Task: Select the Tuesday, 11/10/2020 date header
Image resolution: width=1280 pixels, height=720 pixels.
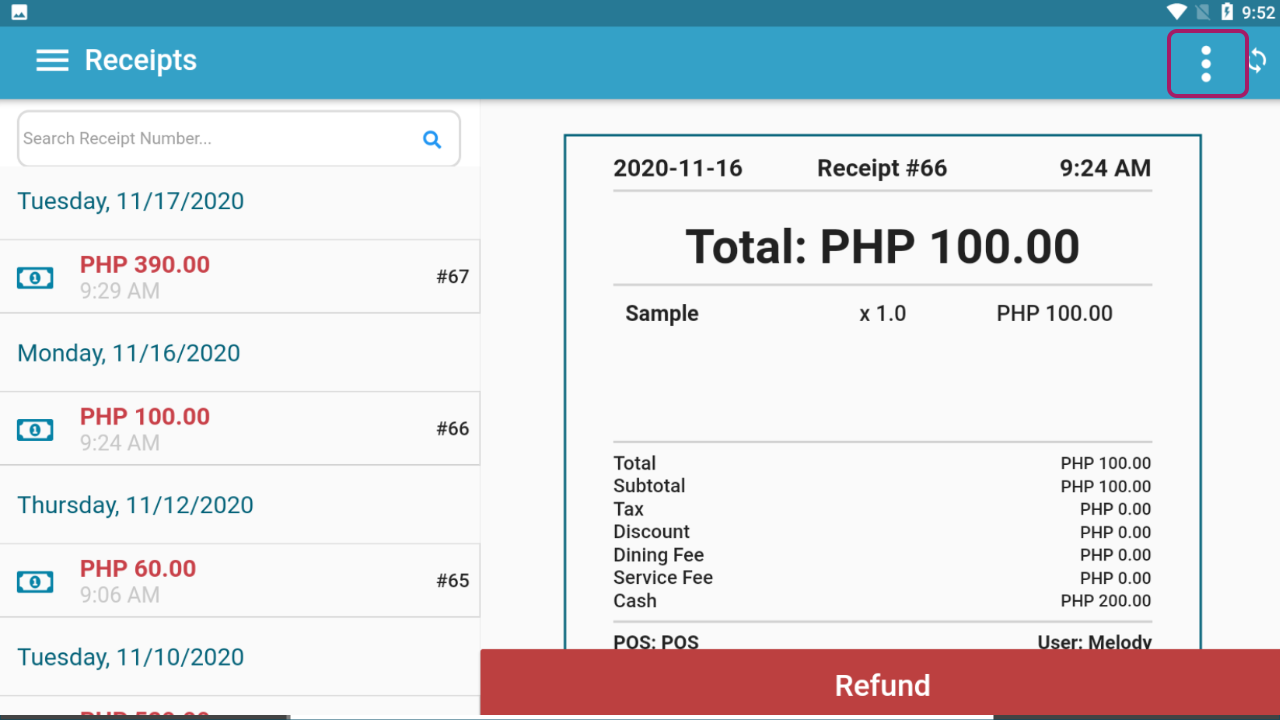Action: pyautogui.click(x=130, y=657)
